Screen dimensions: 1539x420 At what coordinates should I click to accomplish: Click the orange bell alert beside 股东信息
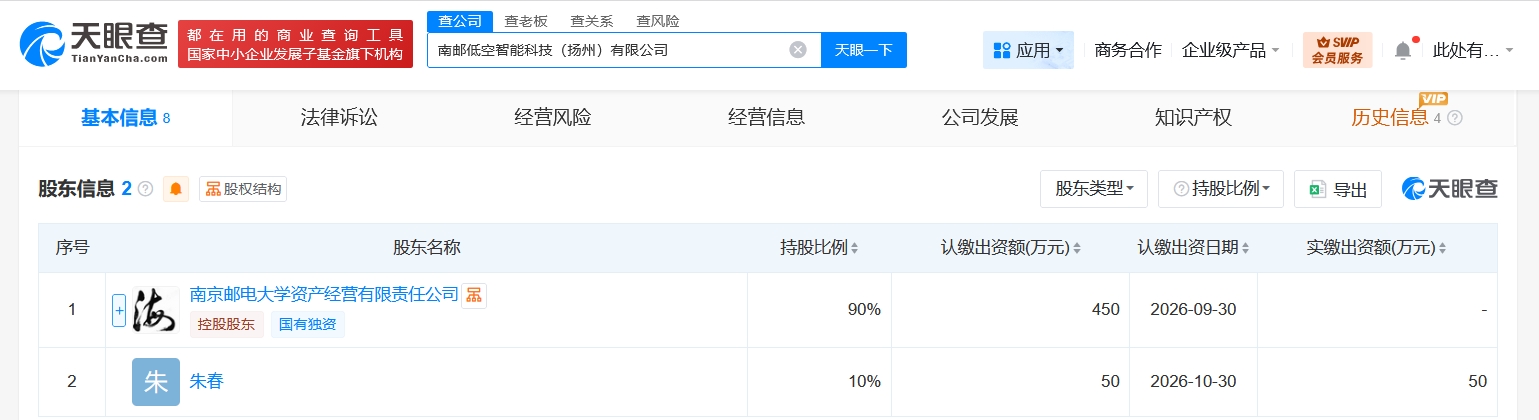pyautogui.click(x=176, y=189)
